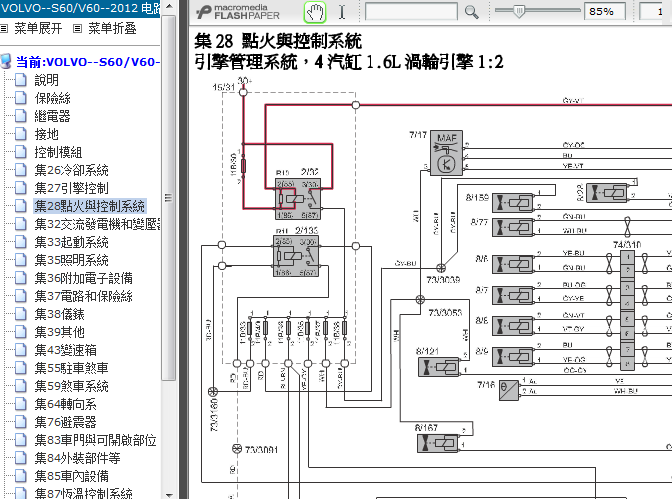Click the page icon beside 集43變速箱

point(21,350)
